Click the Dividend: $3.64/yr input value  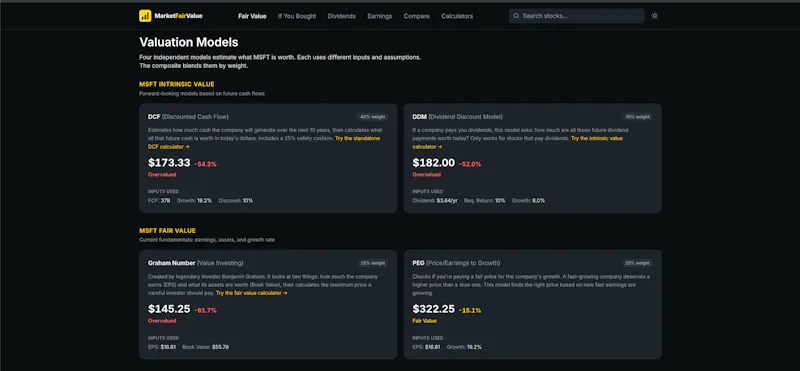click(x=435, y=201)
